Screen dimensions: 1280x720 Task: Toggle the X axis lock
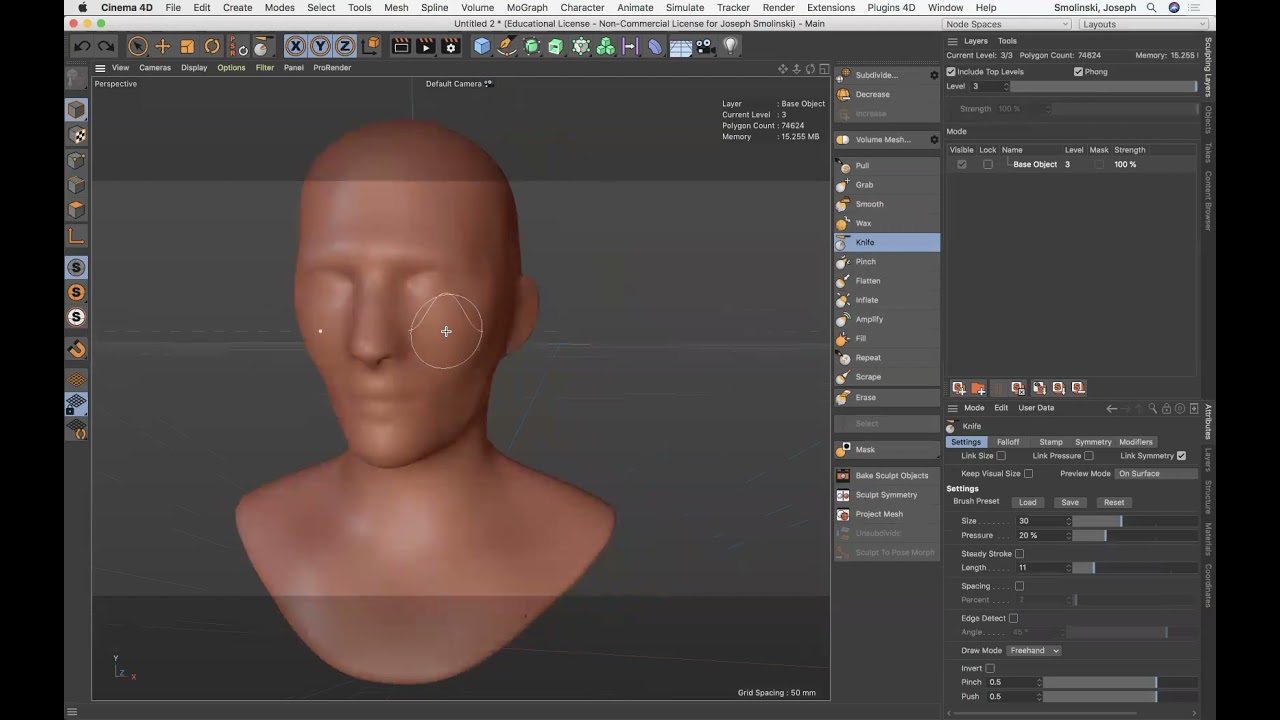click(x=295, y=46)
